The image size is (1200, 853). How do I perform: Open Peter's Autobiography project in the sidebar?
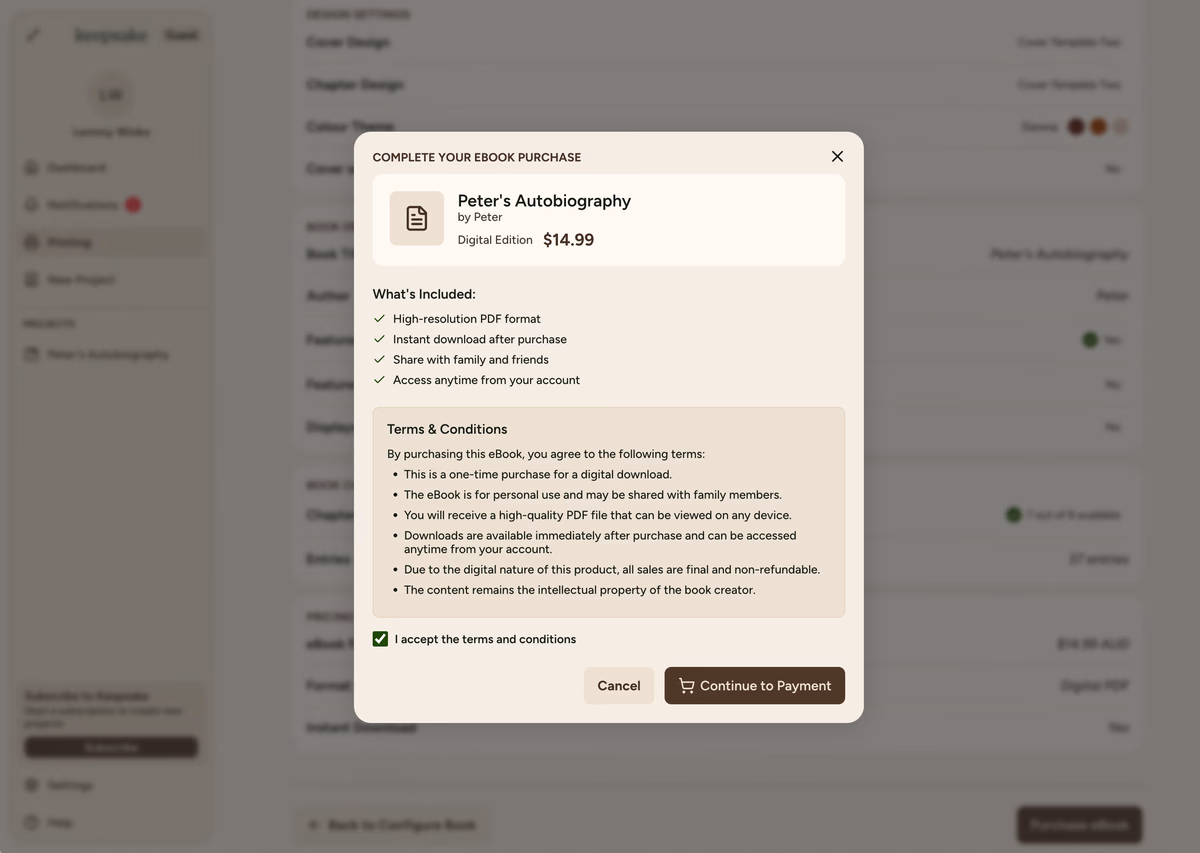point(107,355)
